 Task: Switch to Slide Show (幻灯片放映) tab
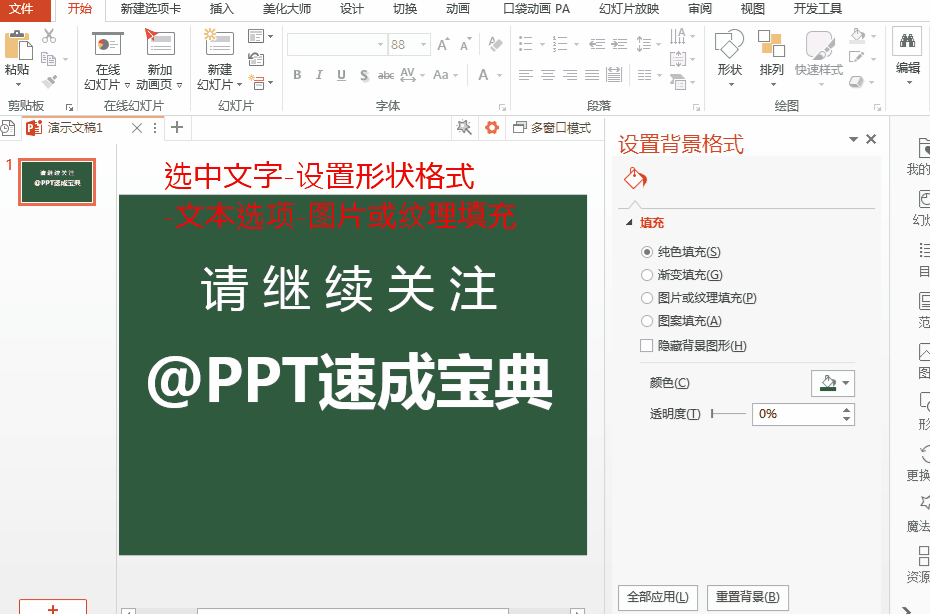[629, 9]
